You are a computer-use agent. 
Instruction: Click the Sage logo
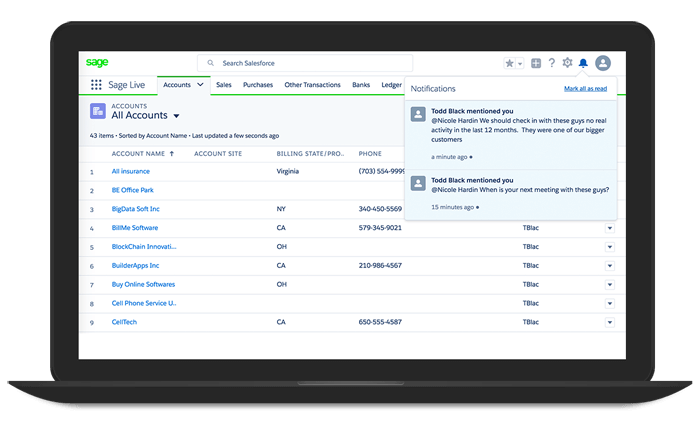(x=97, y=63)
